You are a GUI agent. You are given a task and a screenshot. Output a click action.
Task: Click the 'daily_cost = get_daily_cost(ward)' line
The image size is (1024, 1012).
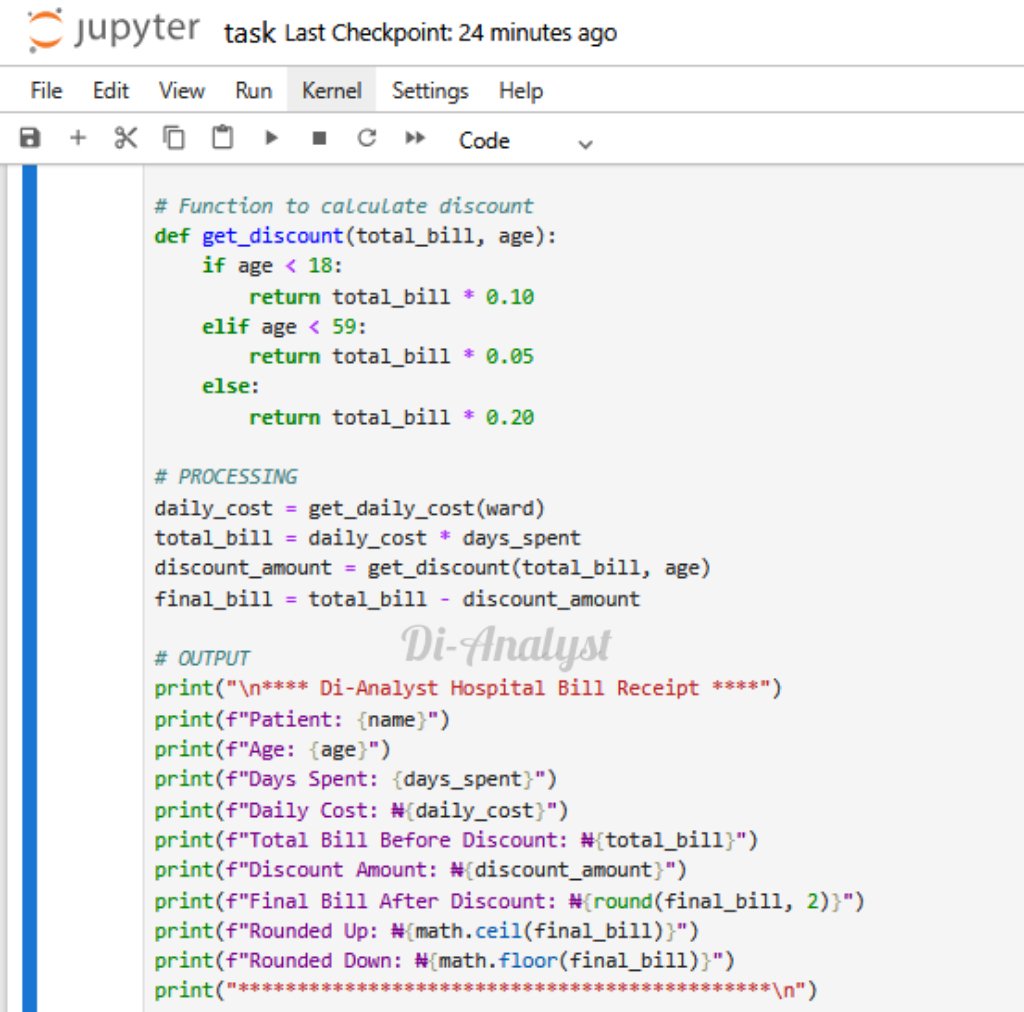[x=349, y=508]
